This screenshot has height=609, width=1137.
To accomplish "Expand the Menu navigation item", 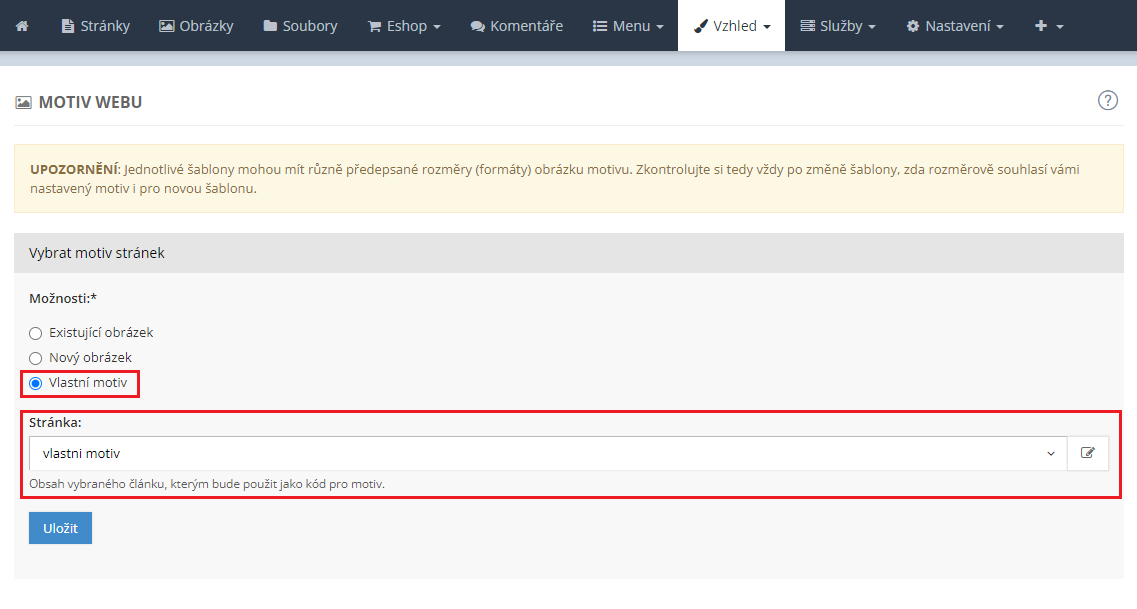I will tap(628, 26).
